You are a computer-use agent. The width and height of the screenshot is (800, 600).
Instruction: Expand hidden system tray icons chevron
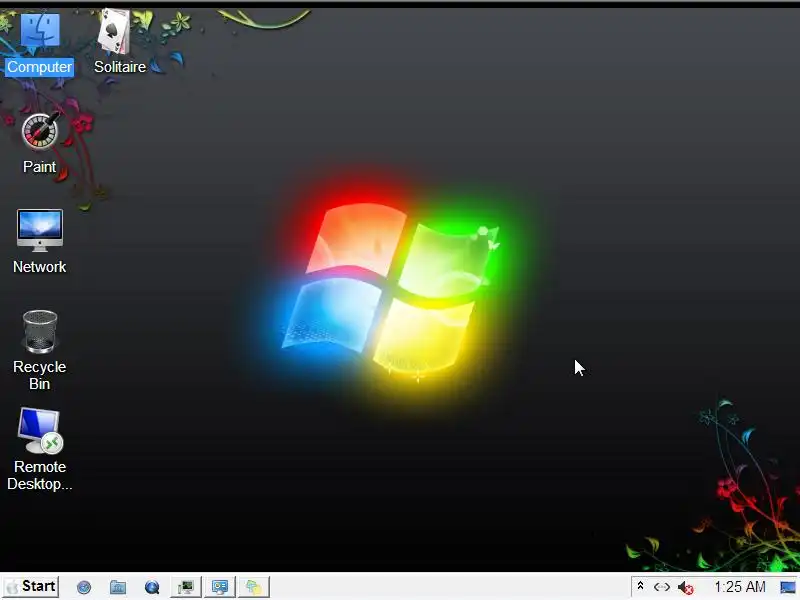640,586
